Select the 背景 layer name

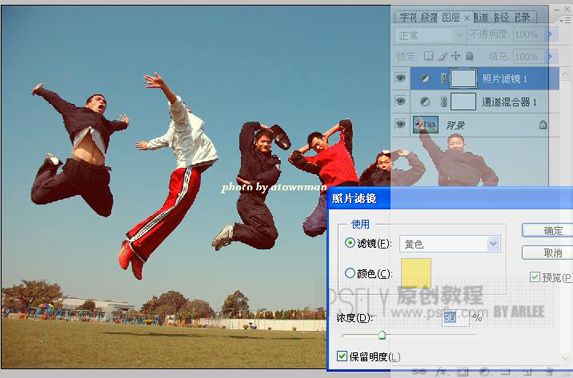click(455, 125)
